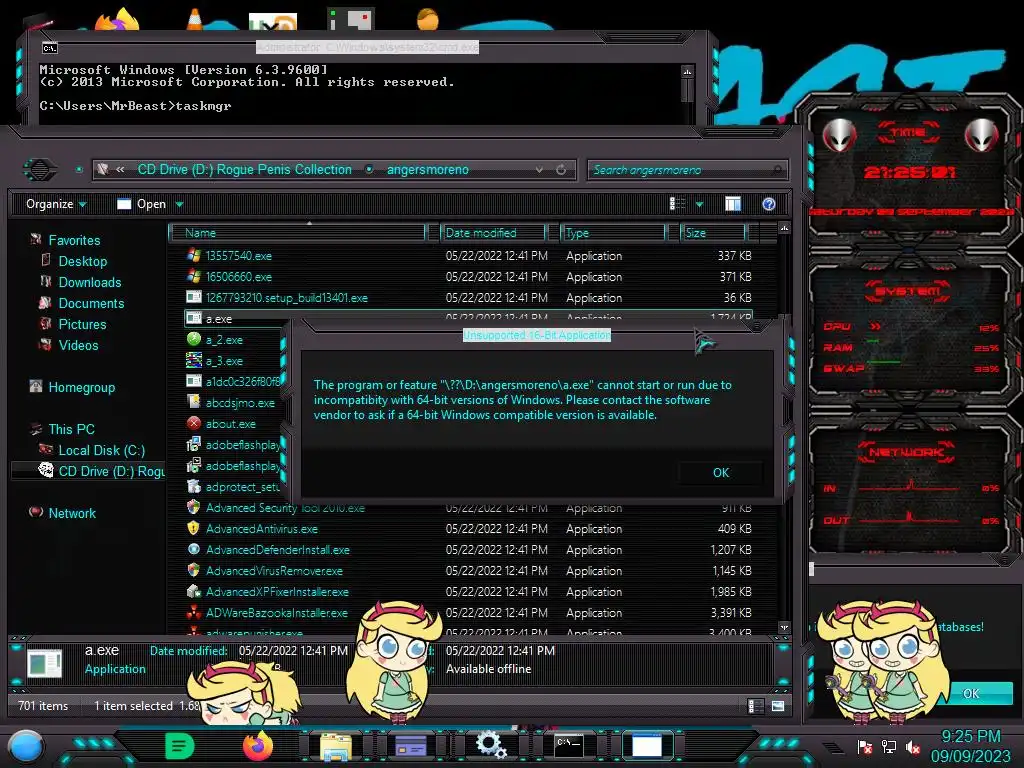Open the view options dropdown arrow
Viewport: 1024px width, 768px height.
point(699,204)
